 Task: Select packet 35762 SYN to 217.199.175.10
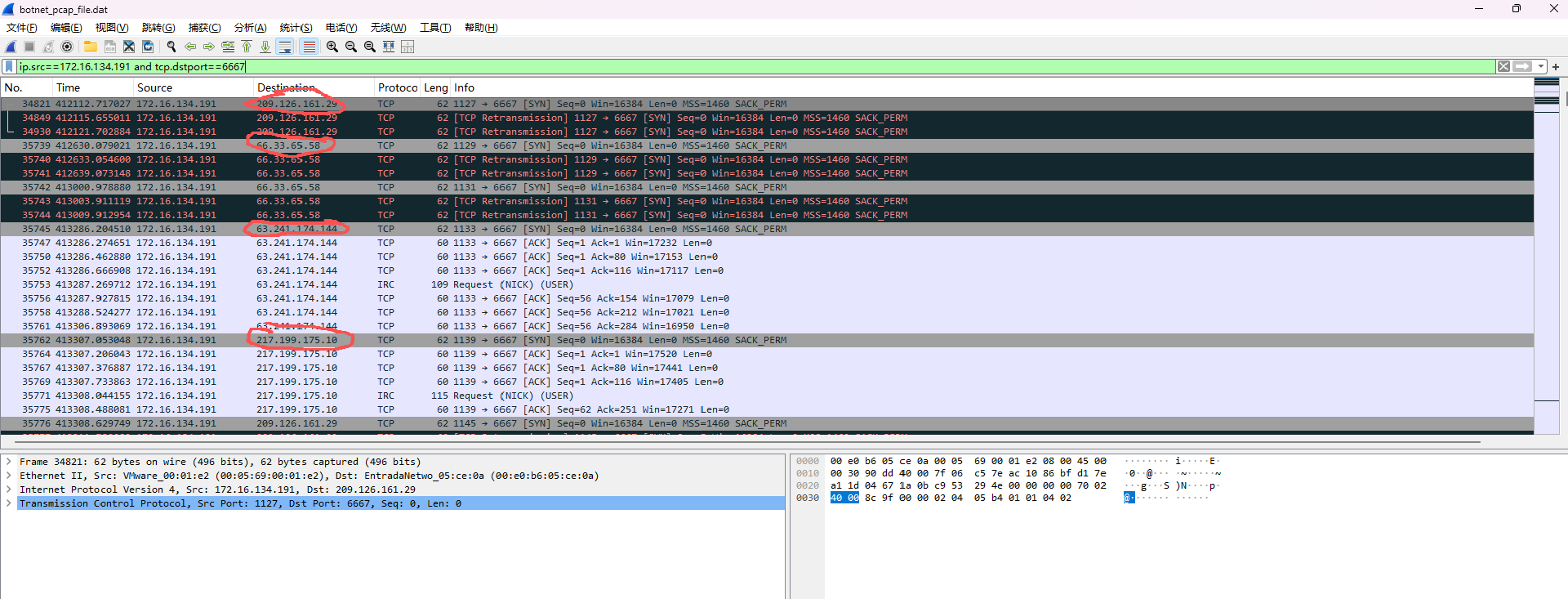(x=767, y=340)
